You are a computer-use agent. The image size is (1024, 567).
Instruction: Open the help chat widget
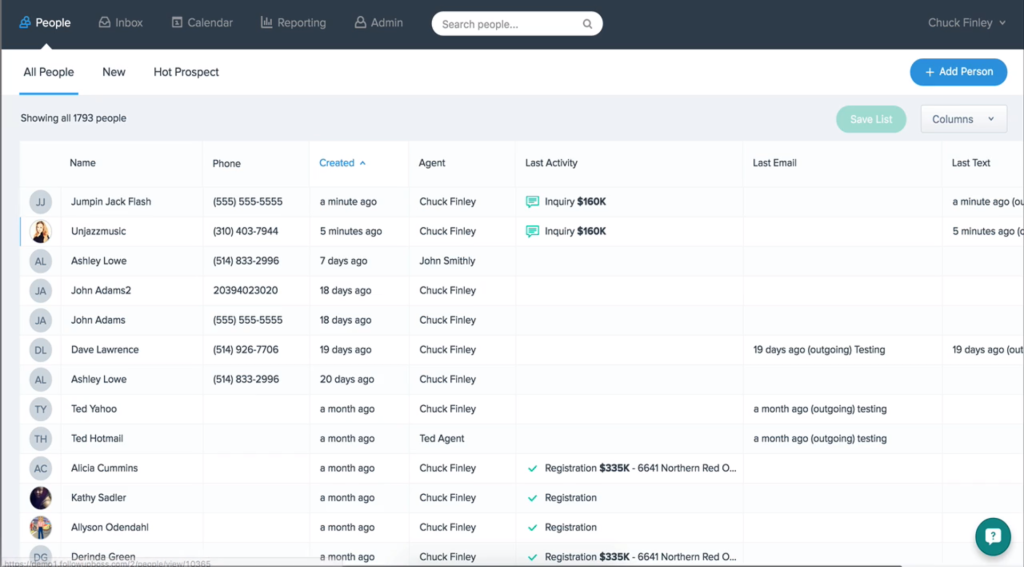click(x=993, y=536)
